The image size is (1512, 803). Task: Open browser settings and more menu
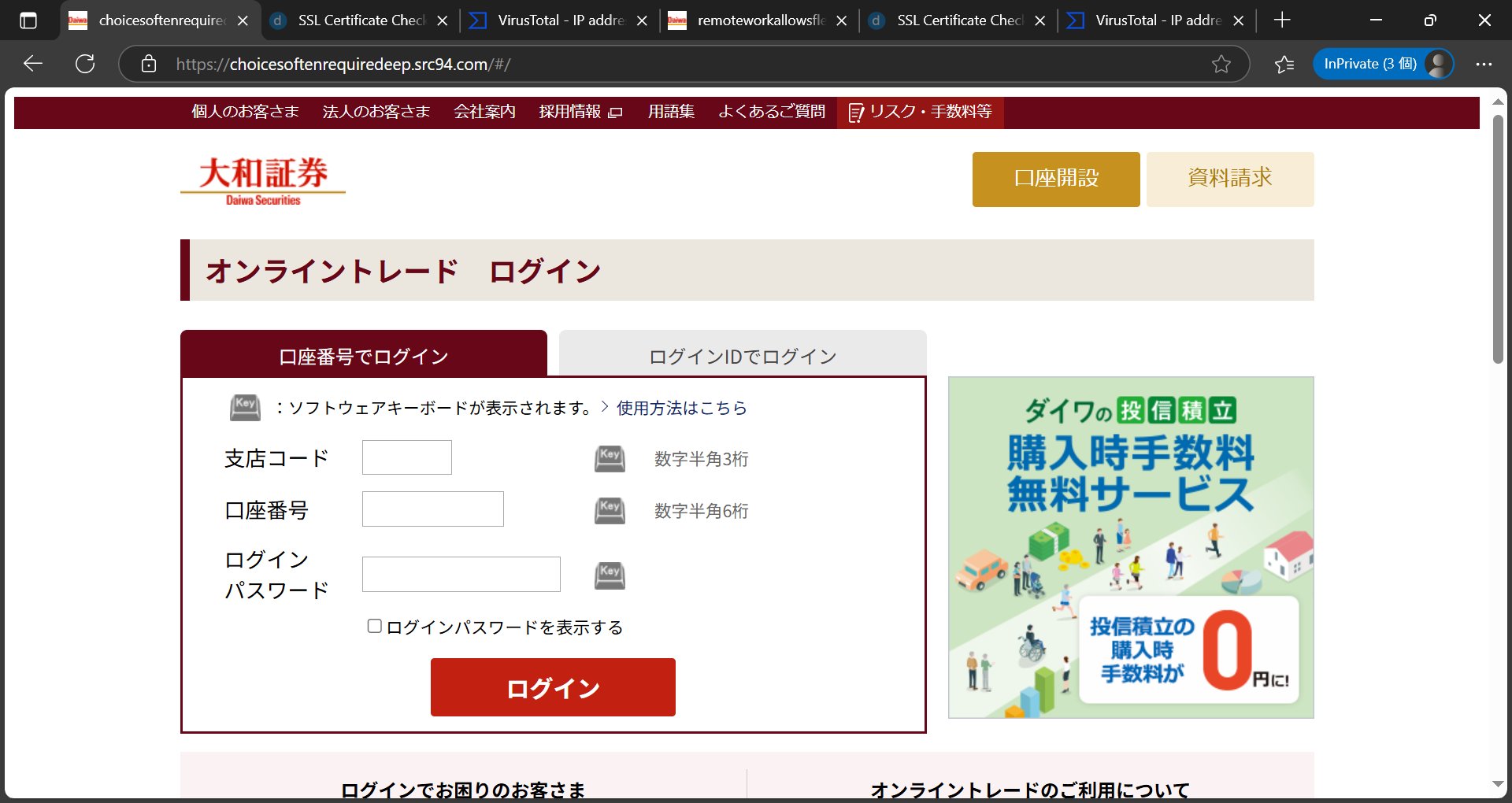pyautogui.click(x=1484, y=64)
